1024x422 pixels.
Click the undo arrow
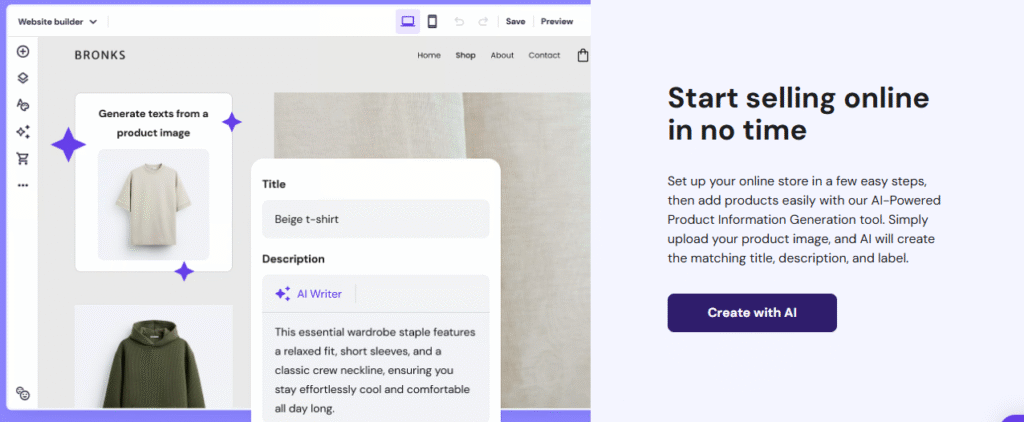[459, 22]
